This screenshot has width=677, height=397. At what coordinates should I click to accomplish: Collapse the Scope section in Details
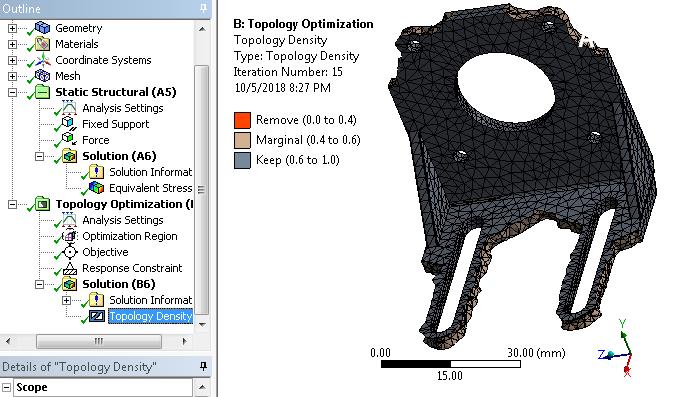[x=6, y=387]
